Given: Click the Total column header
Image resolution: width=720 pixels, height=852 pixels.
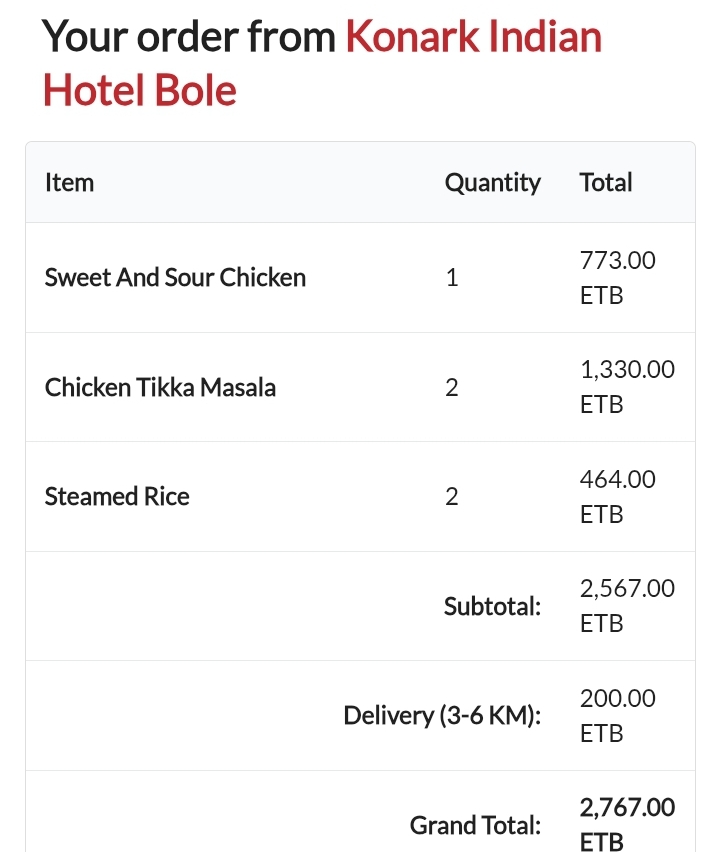Looking at the screenshot, I should tap(605, 183).
